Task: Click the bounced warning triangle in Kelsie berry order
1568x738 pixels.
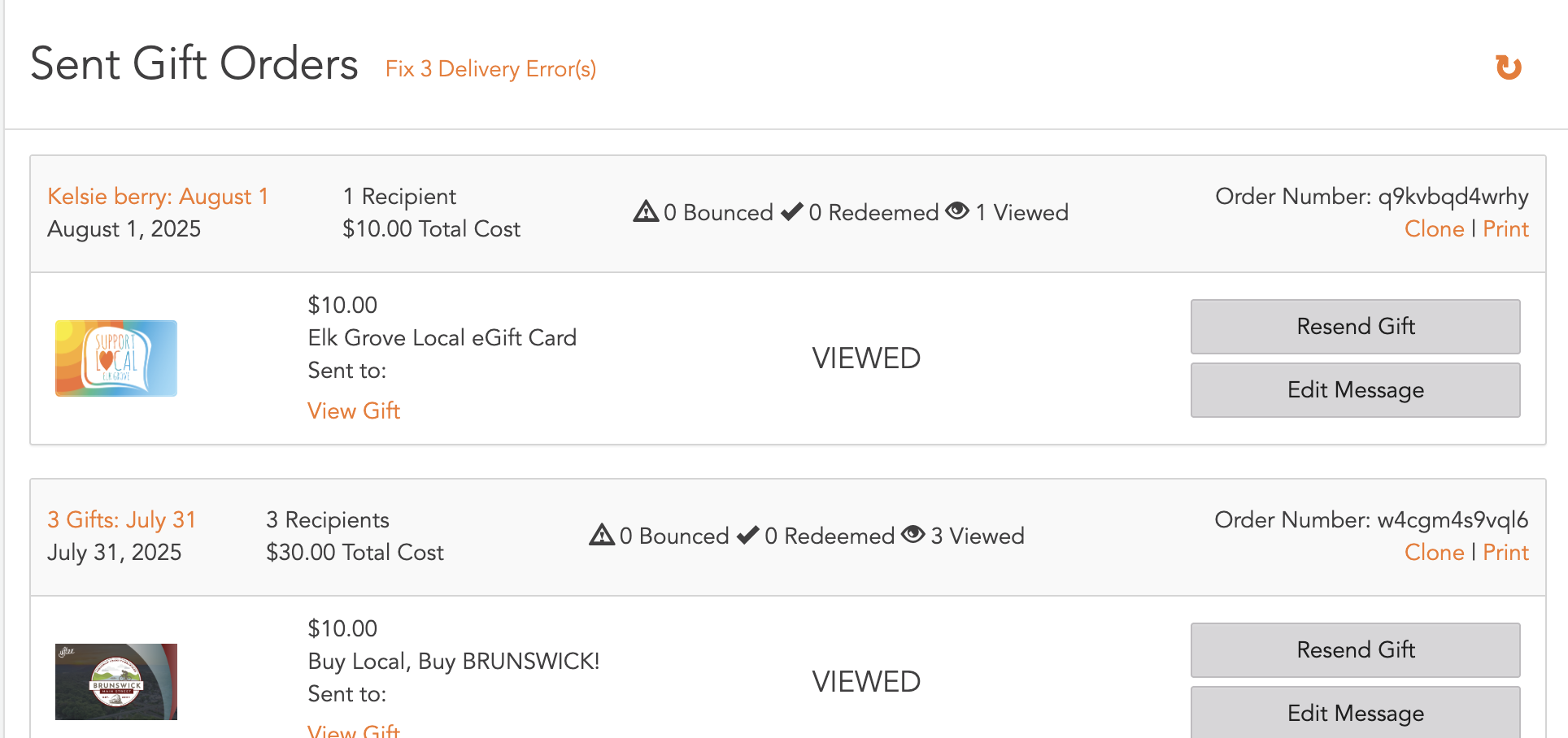Action: pyautogui.click(x=646, y=211)
